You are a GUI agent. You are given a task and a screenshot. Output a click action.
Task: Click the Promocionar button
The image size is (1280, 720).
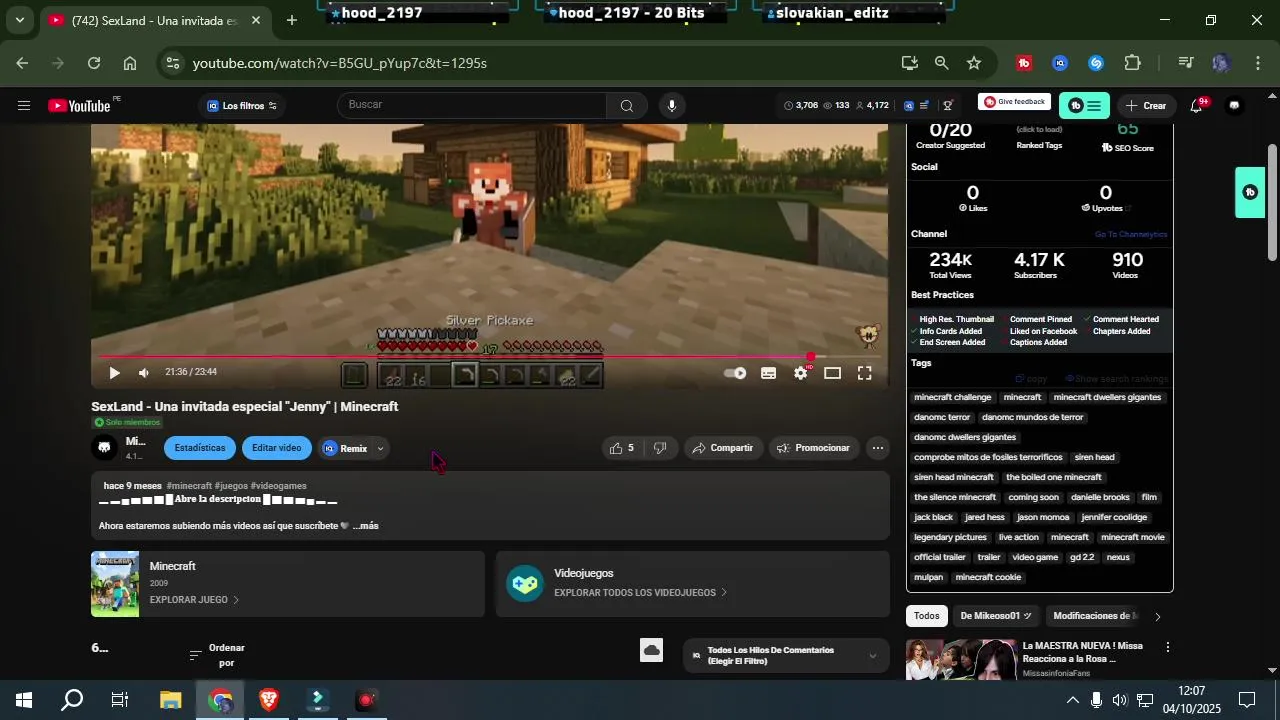point(813,448)
